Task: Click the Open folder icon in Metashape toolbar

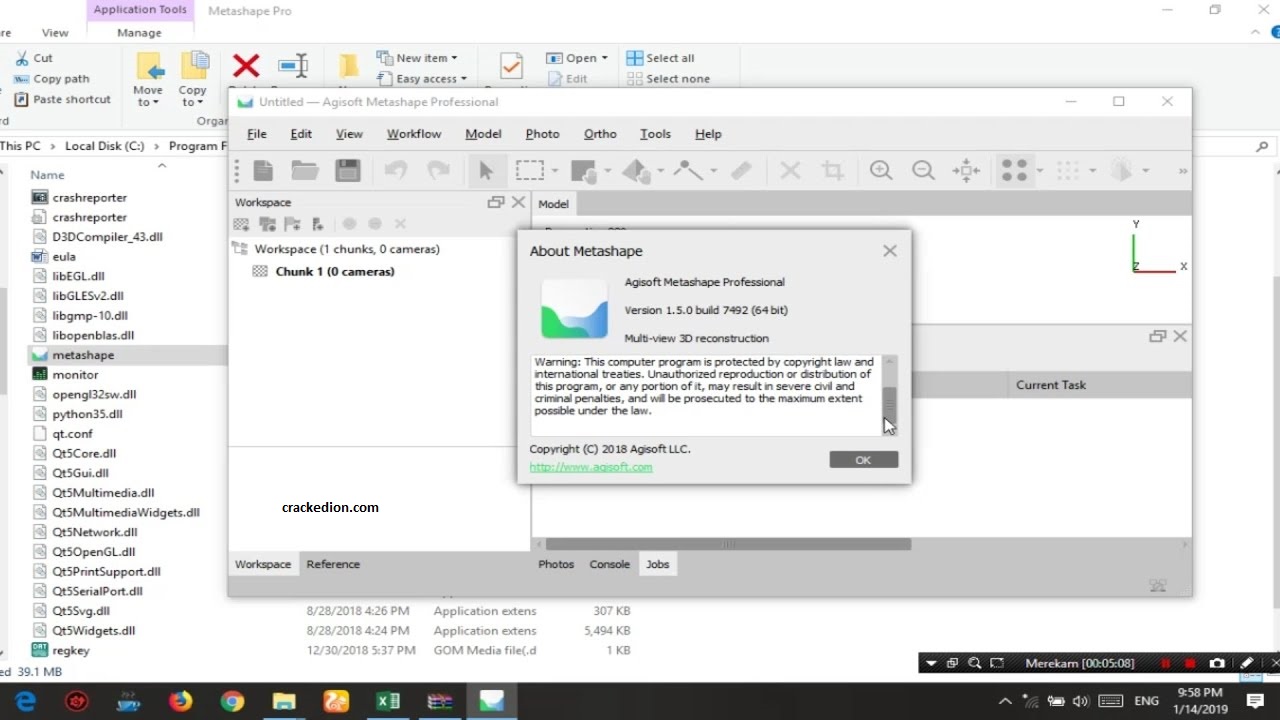Action: click(x=305, y=171)
